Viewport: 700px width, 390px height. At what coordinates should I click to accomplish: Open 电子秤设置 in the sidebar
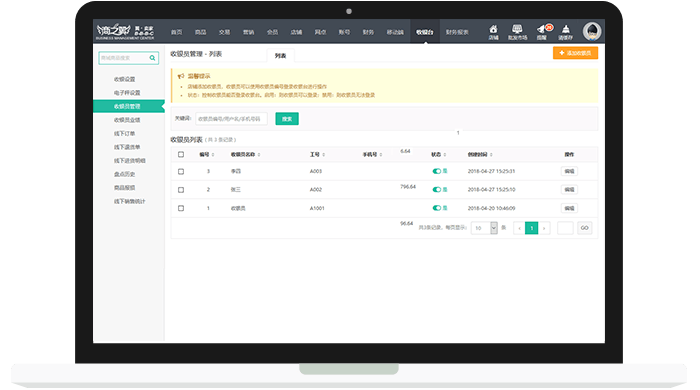pos(127,93)
